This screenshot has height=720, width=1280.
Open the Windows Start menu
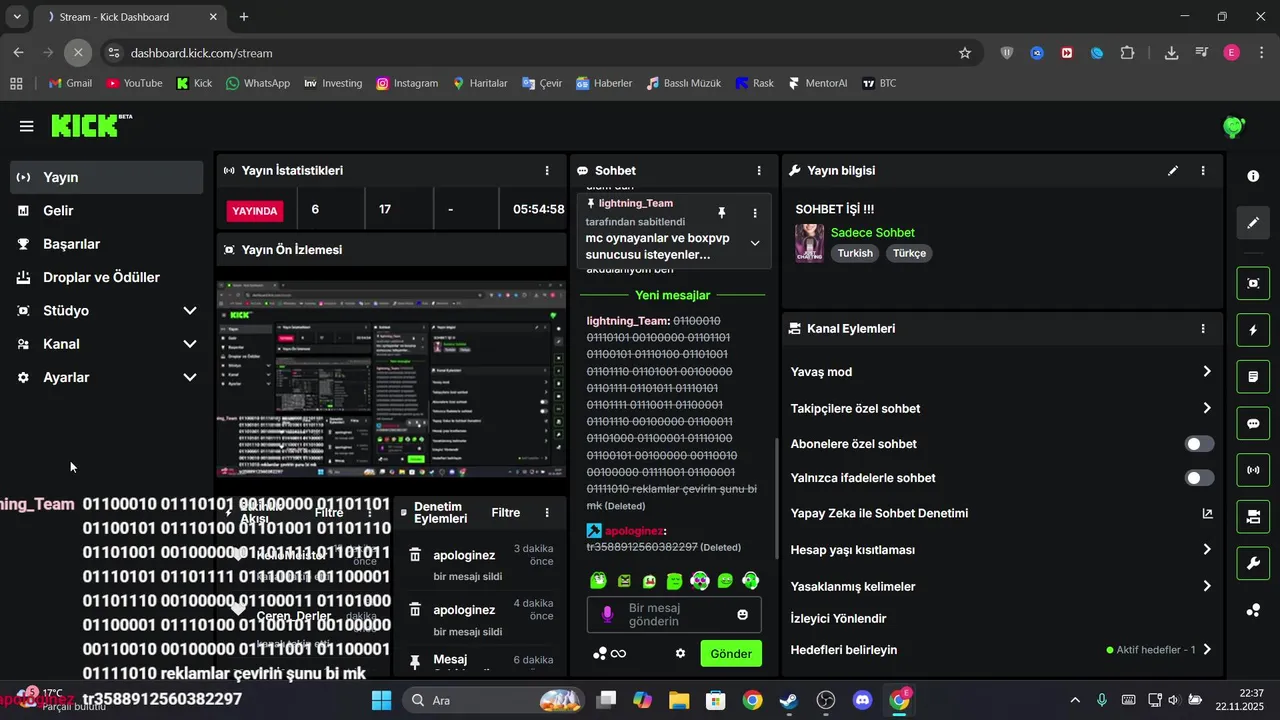pos(381,700)
